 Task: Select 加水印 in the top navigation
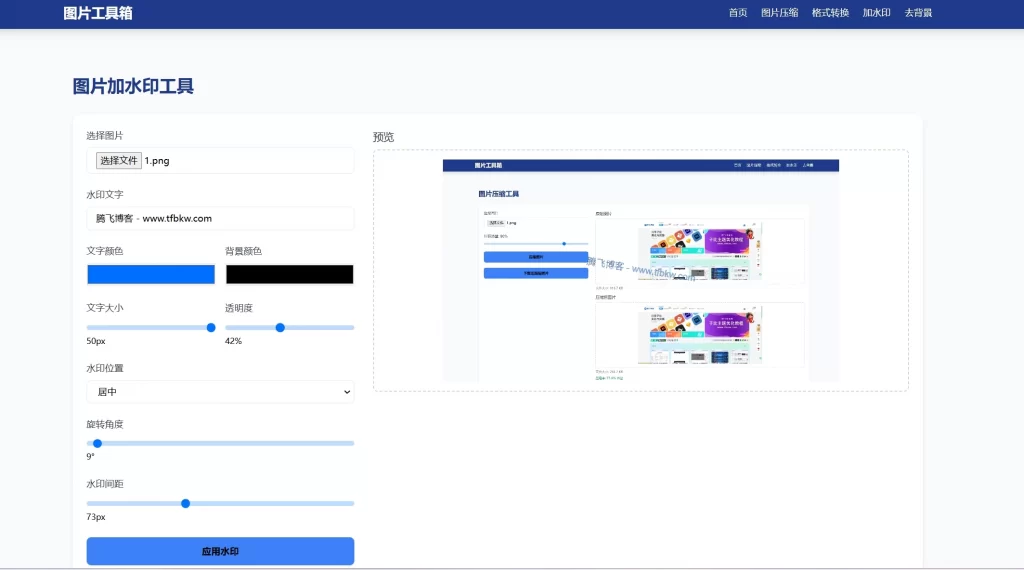point(876,13)
